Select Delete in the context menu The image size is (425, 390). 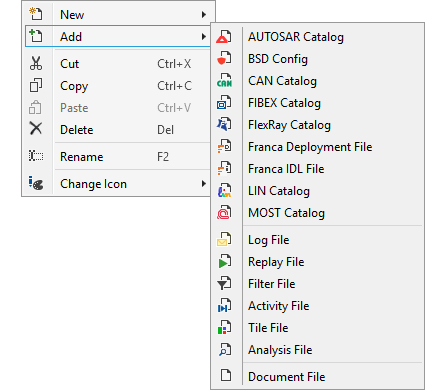point(117,130)
